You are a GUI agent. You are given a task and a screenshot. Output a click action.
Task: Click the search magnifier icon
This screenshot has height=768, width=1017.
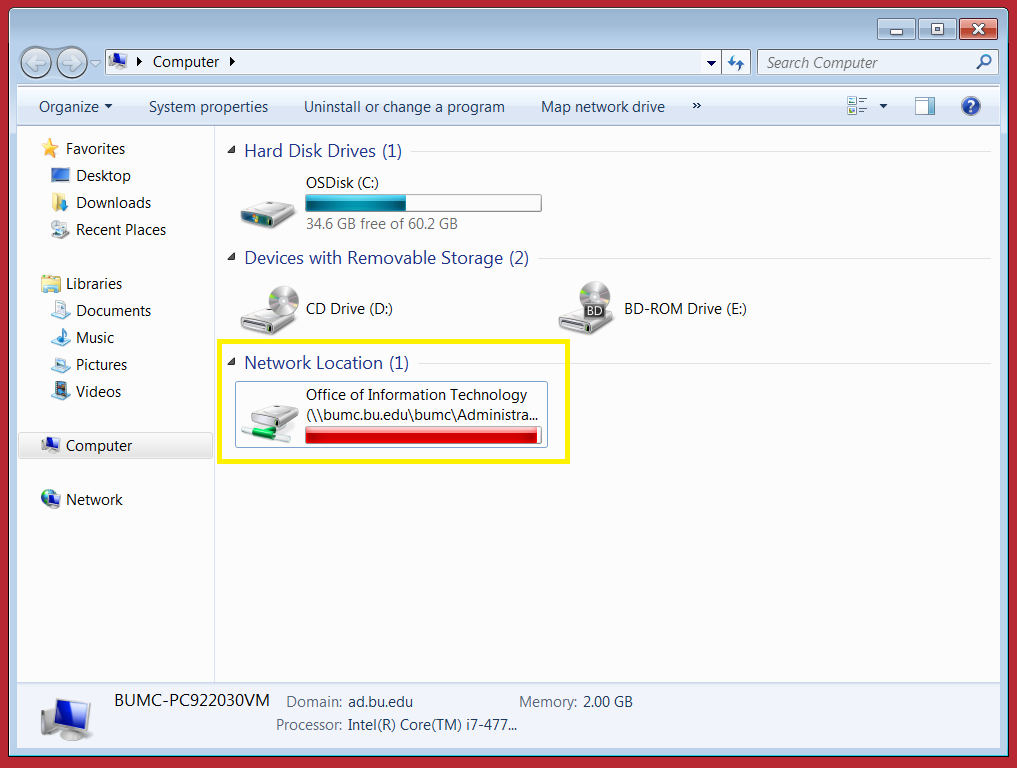tap(983, 62)
